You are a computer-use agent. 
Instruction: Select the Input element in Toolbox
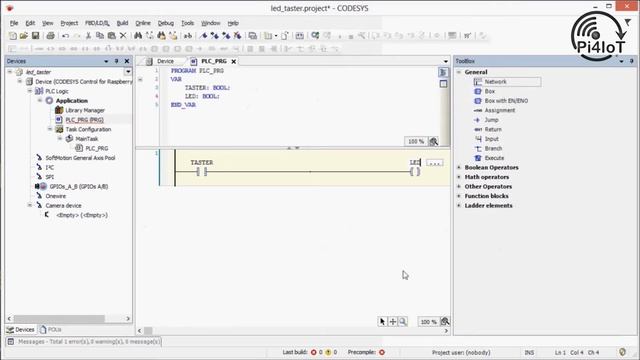pos(486,139)
